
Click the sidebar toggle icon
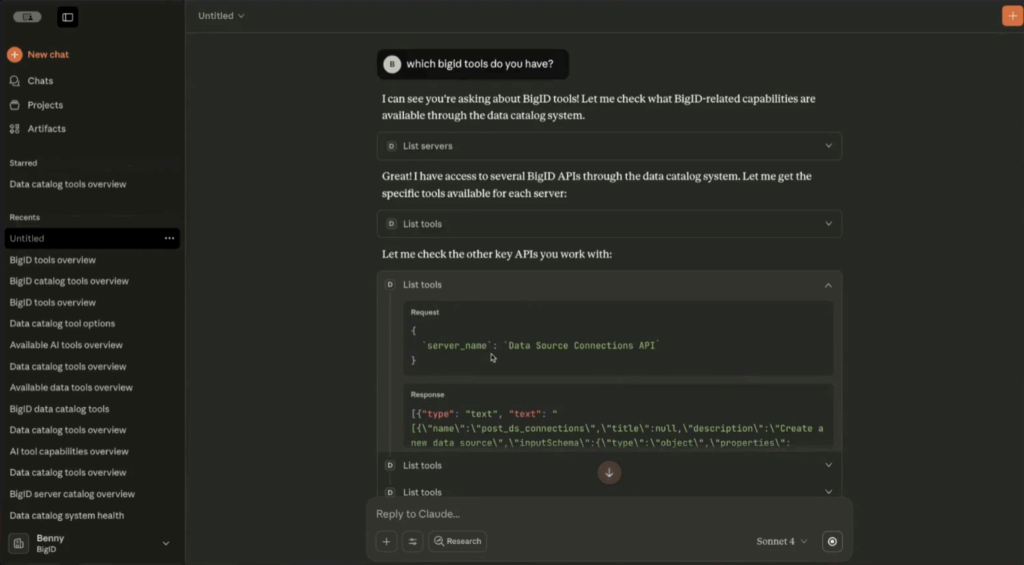(x=67, y=17)
